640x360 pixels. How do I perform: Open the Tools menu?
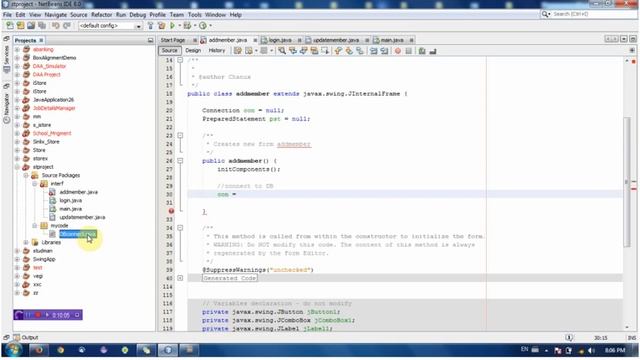[195, 15]
